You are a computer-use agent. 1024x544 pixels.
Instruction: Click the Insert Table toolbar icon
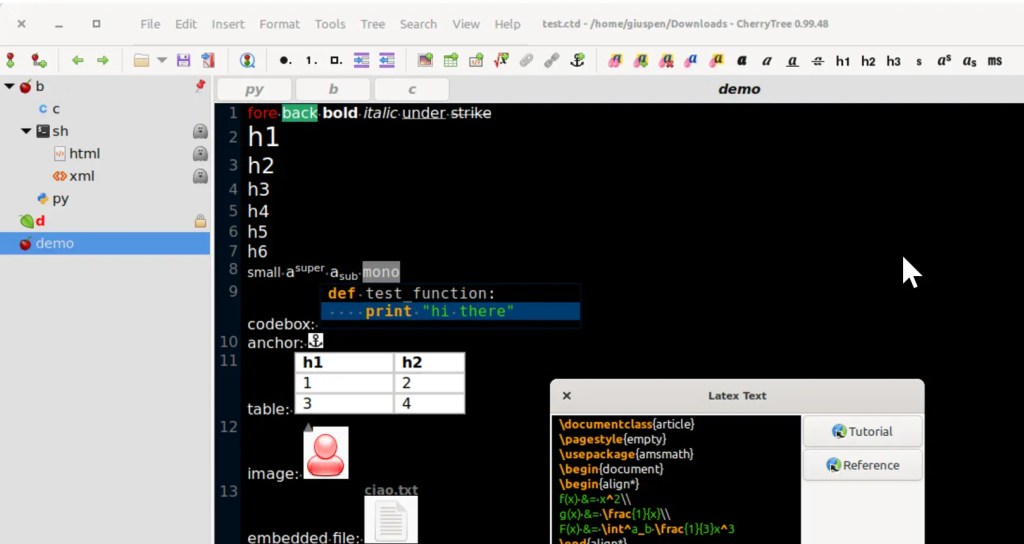(x=450, y=61)
